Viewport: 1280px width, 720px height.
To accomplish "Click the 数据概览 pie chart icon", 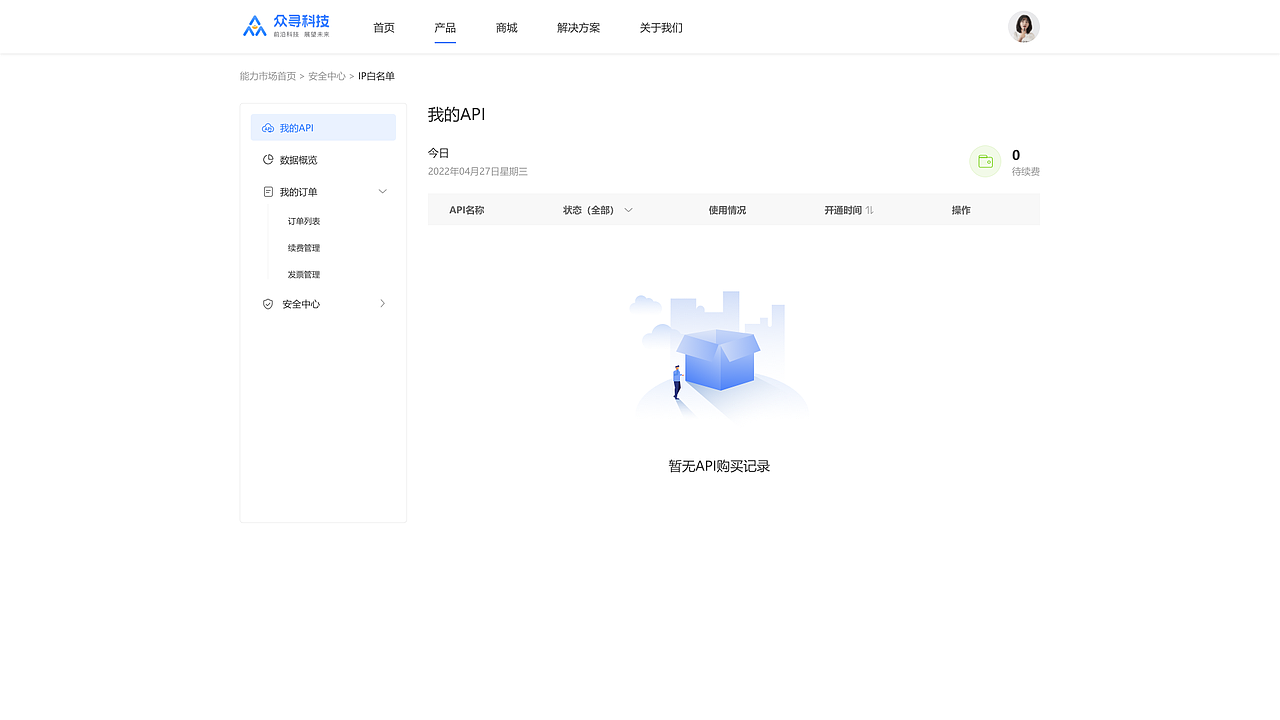I will click(267, 159).
